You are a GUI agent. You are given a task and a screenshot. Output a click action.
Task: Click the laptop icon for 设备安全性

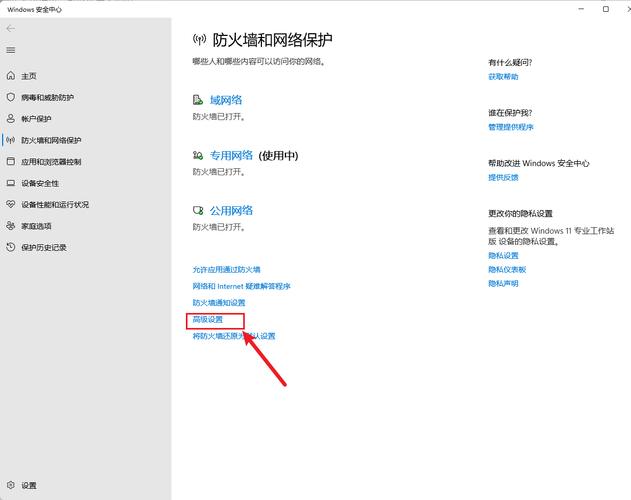coord(11,183)
